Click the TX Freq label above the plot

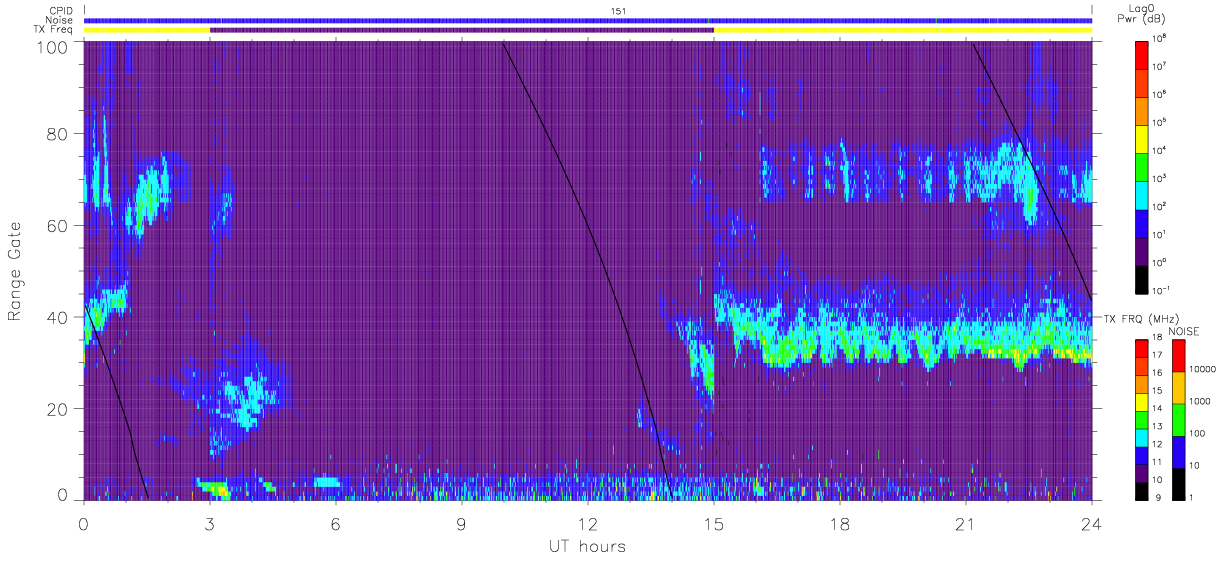point(55,30)
